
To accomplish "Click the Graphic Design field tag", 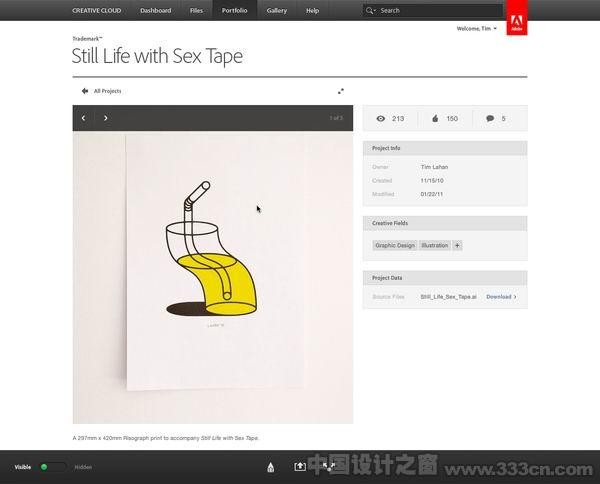I will 395,245.
